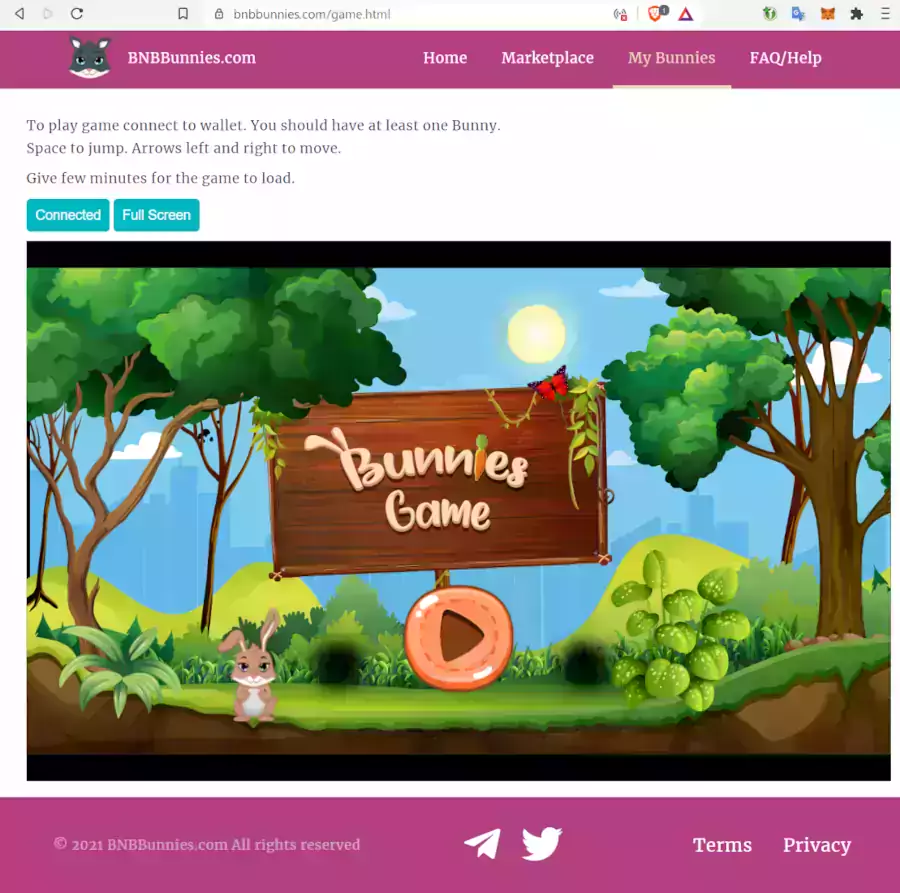Click the browser forward arrow
Screen dimensions: 900x893
coord(48,13)
